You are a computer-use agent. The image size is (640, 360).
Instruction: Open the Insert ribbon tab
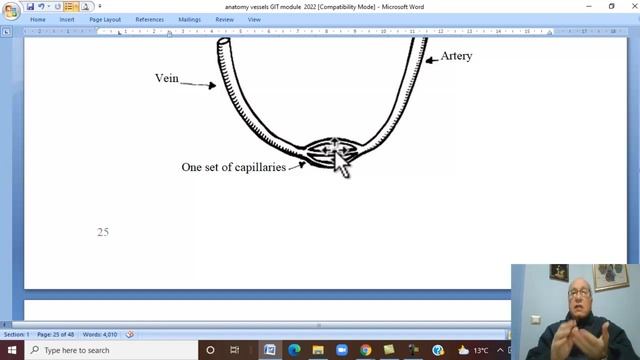(67, 20)
